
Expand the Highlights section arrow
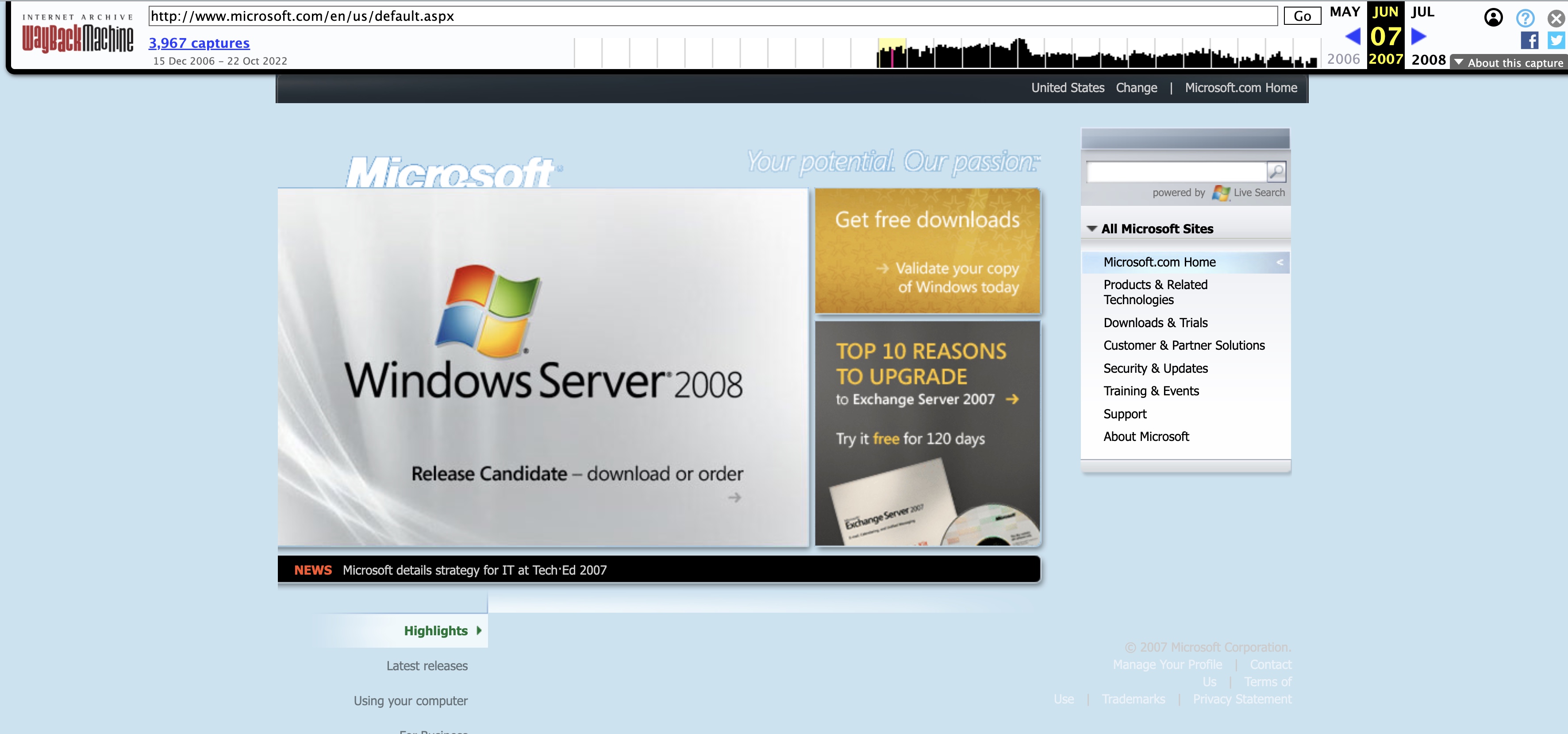click(x=479, y=630)
